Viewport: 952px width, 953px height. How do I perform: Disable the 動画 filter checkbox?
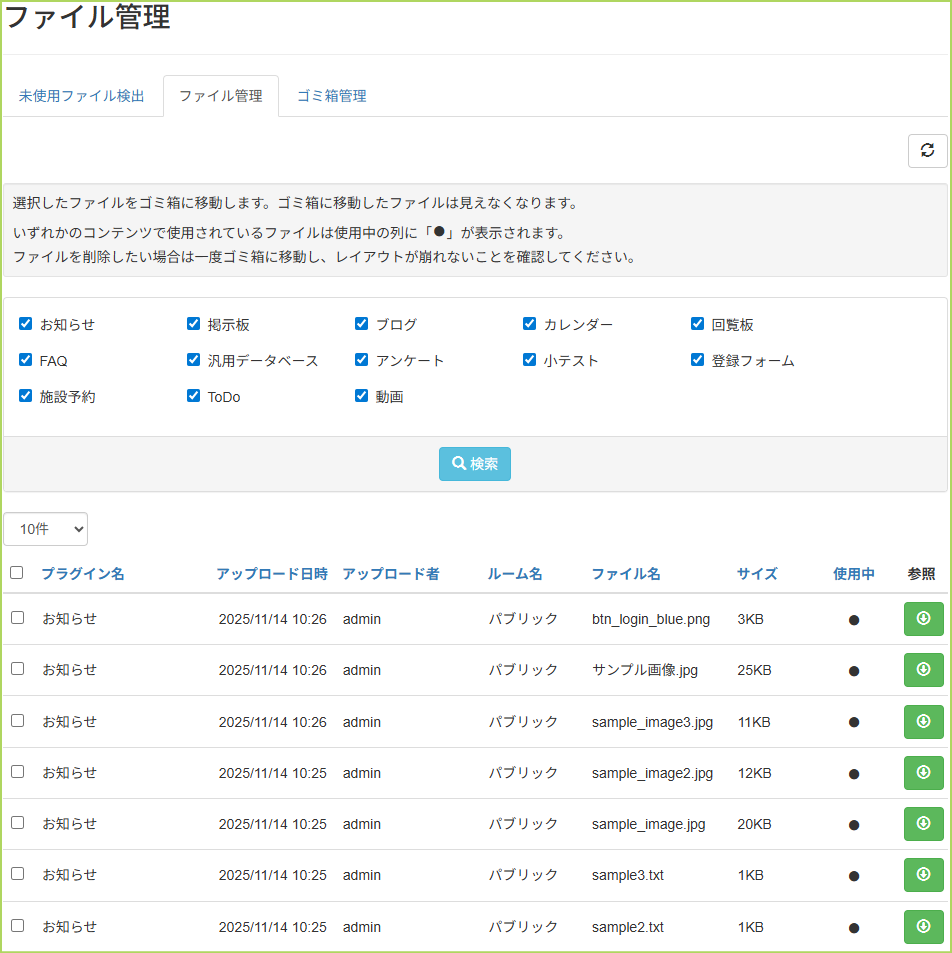362,396
